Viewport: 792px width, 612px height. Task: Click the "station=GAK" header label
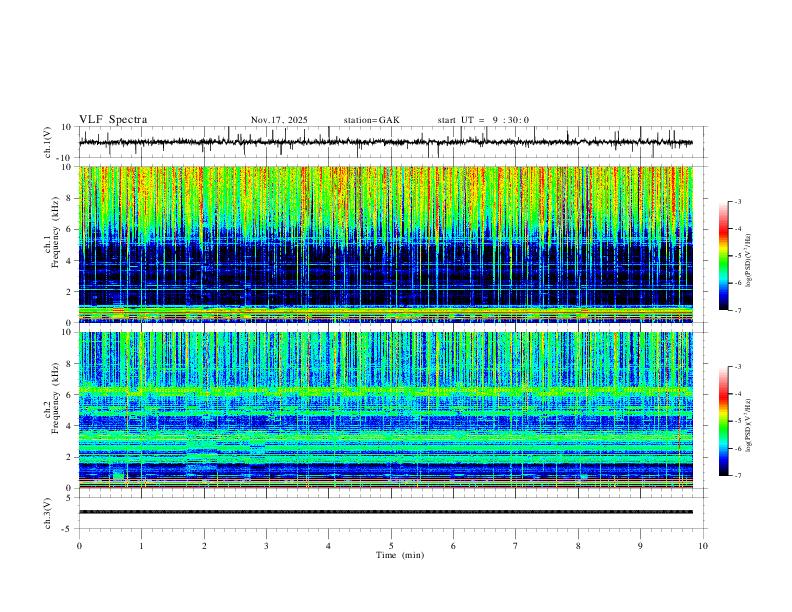point(371,120)
